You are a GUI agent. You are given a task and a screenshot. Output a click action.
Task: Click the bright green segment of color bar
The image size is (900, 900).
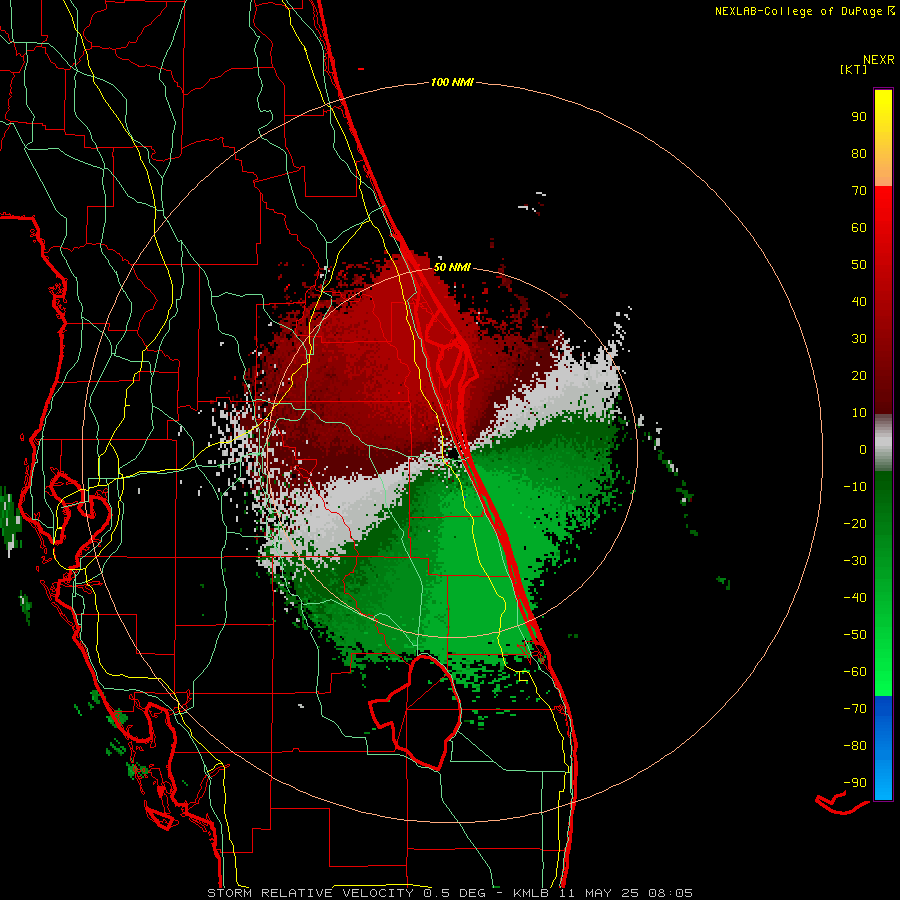point(883,583)
